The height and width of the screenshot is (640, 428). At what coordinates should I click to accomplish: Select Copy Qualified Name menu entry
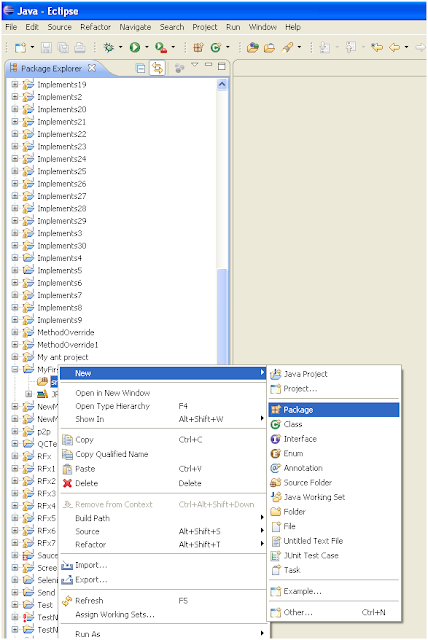163,454
